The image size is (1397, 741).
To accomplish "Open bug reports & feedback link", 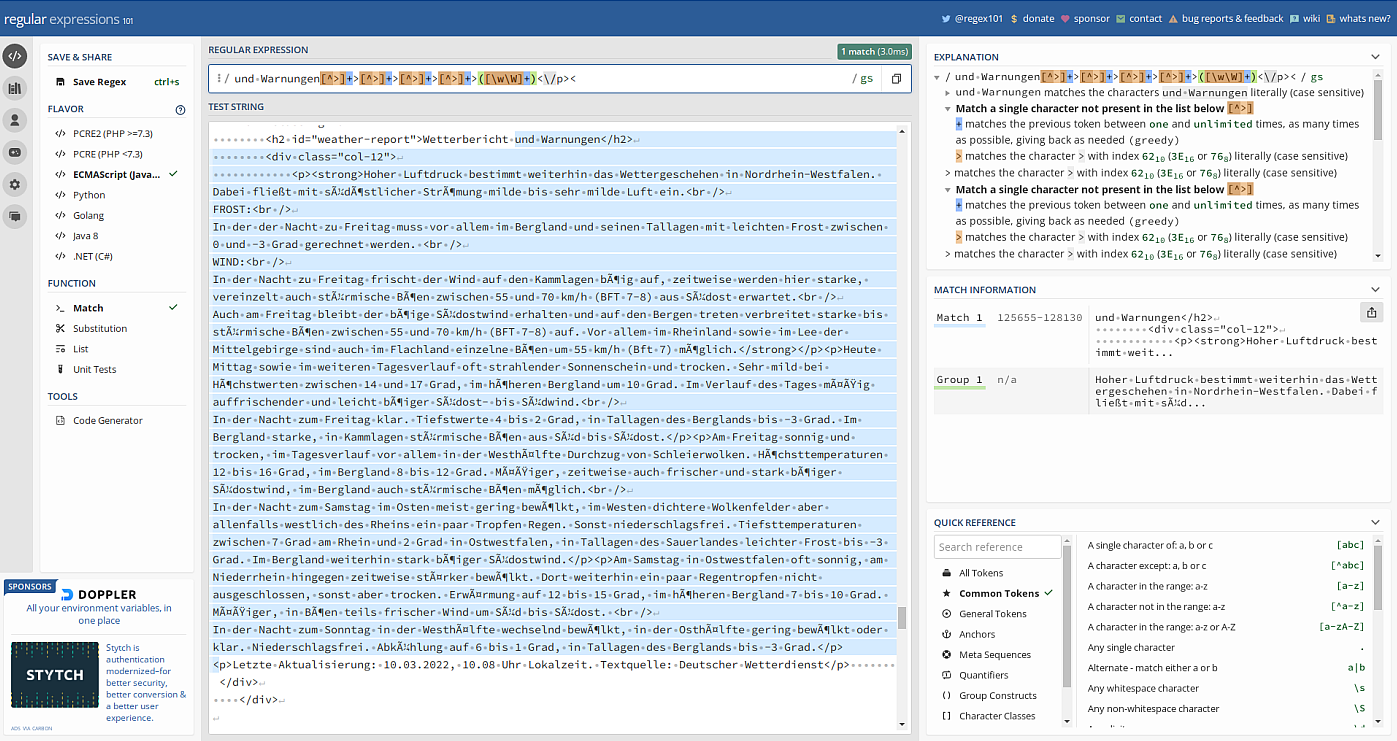I will coord(1226,18).
